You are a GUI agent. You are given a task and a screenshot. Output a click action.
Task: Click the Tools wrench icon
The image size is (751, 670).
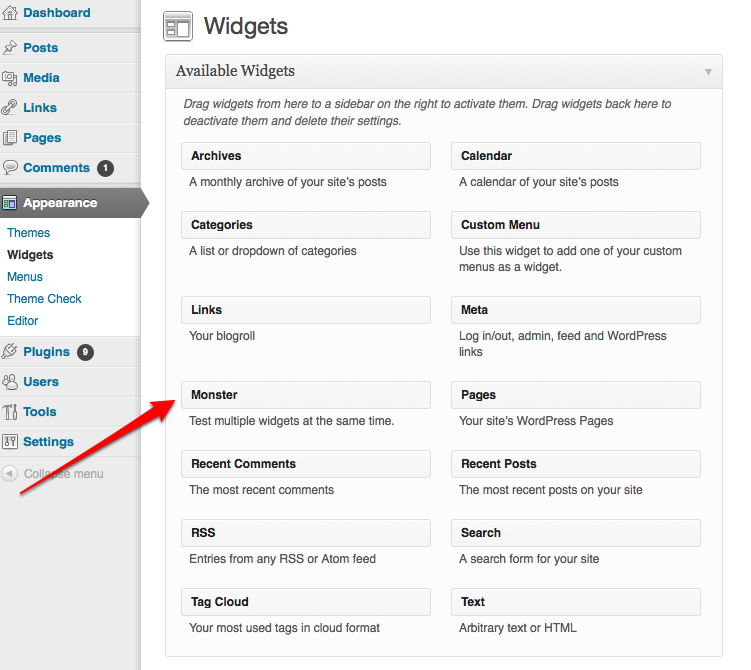click(10, 412)
